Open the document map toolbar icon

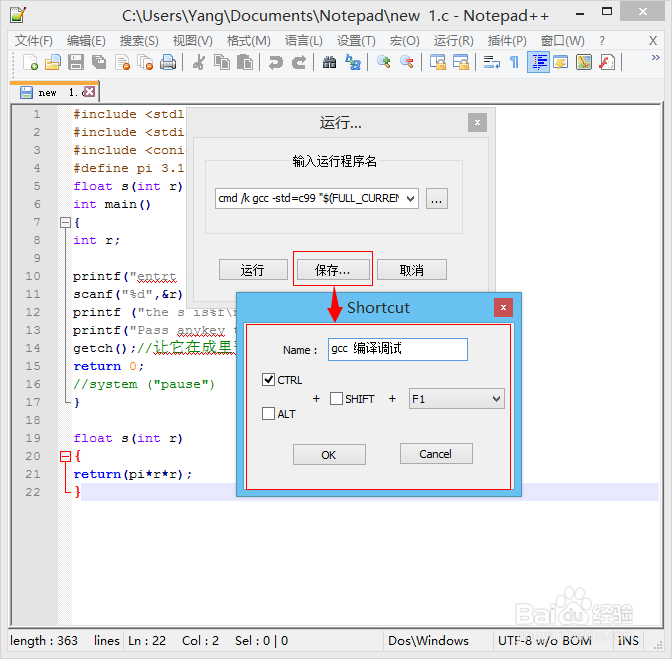coord(584,63)
